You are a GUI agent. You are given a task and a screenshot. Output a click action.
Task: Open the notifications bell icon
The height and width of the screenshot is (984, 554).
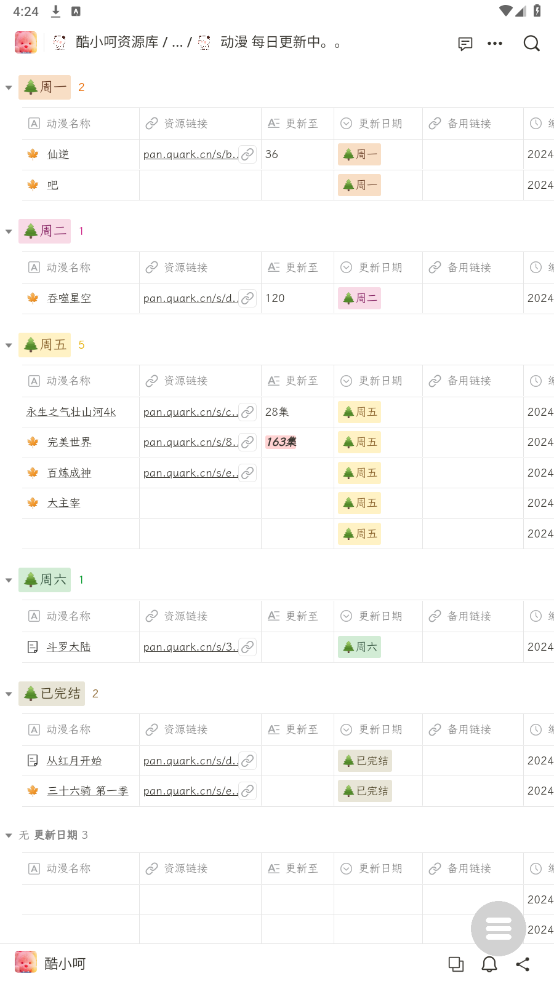point(489,963)
